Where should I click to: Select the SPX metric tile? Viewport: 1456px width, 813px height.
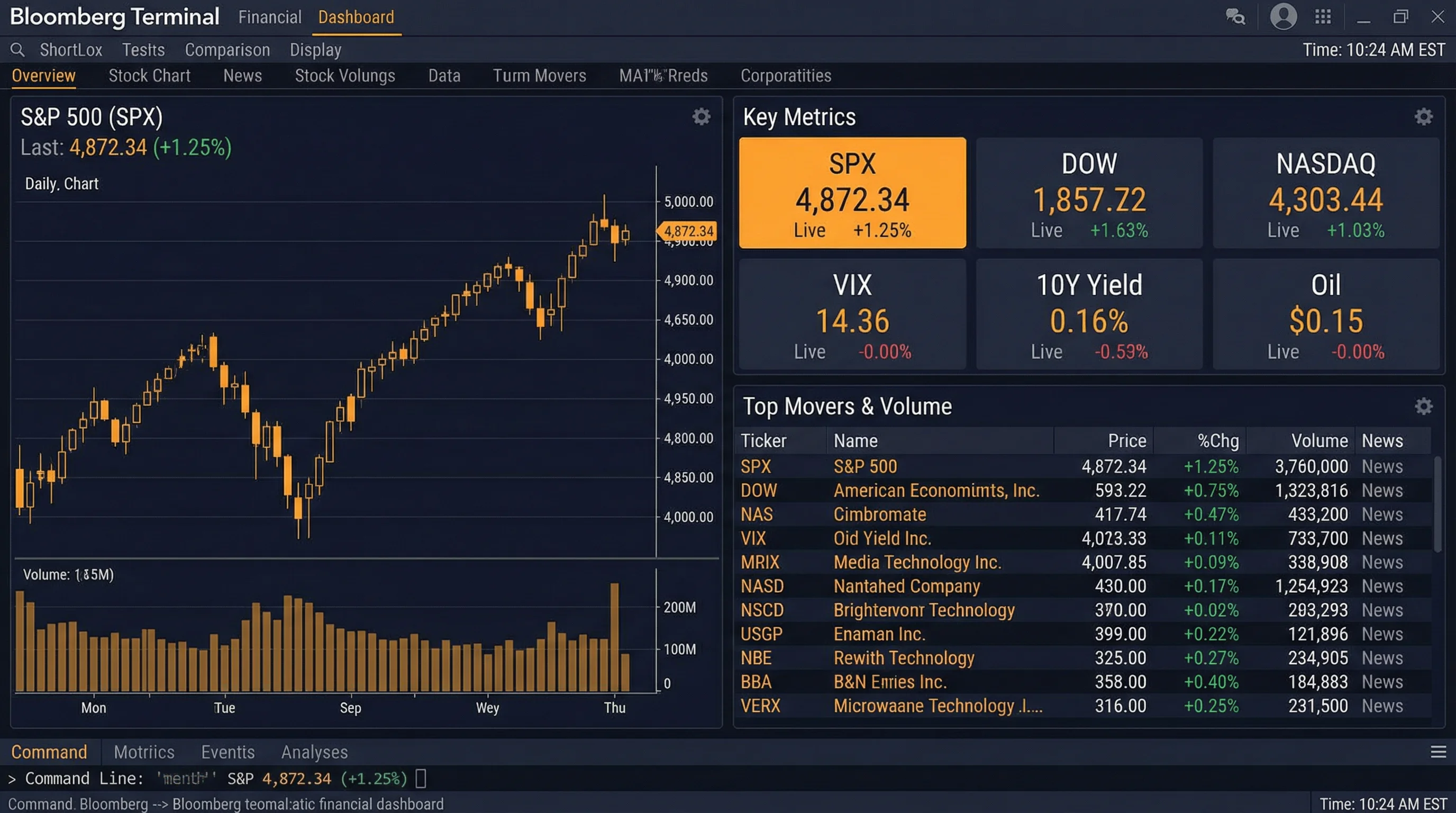[852, 193]
